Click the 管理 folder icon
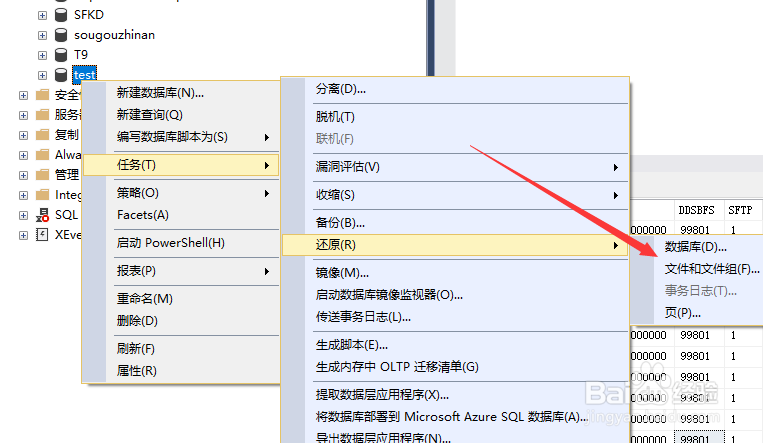Viewport: 763px width, 443px height. click(43, 175)
